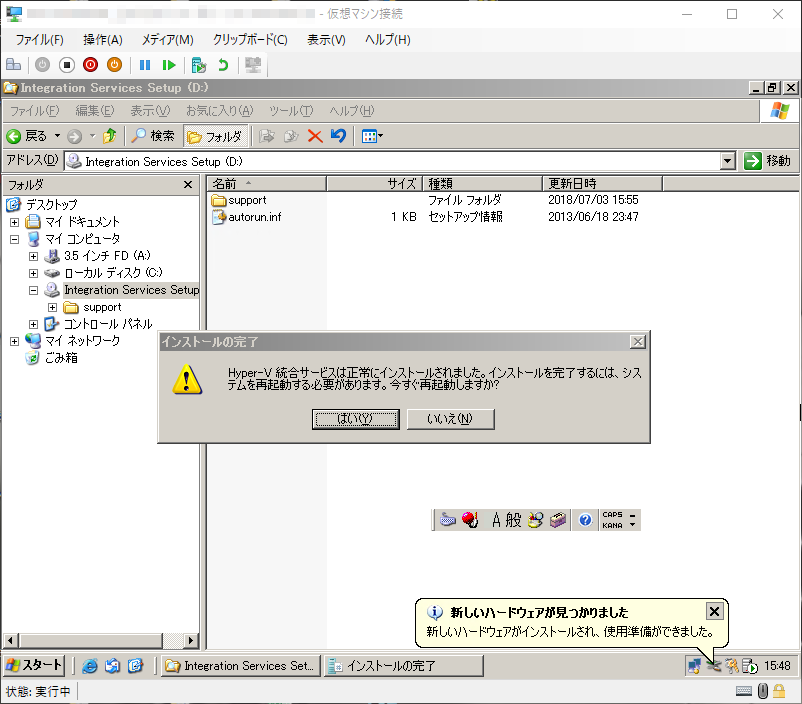Shut down the VM with the red icon
Screen dimensions: 802x704
point(91,65)
